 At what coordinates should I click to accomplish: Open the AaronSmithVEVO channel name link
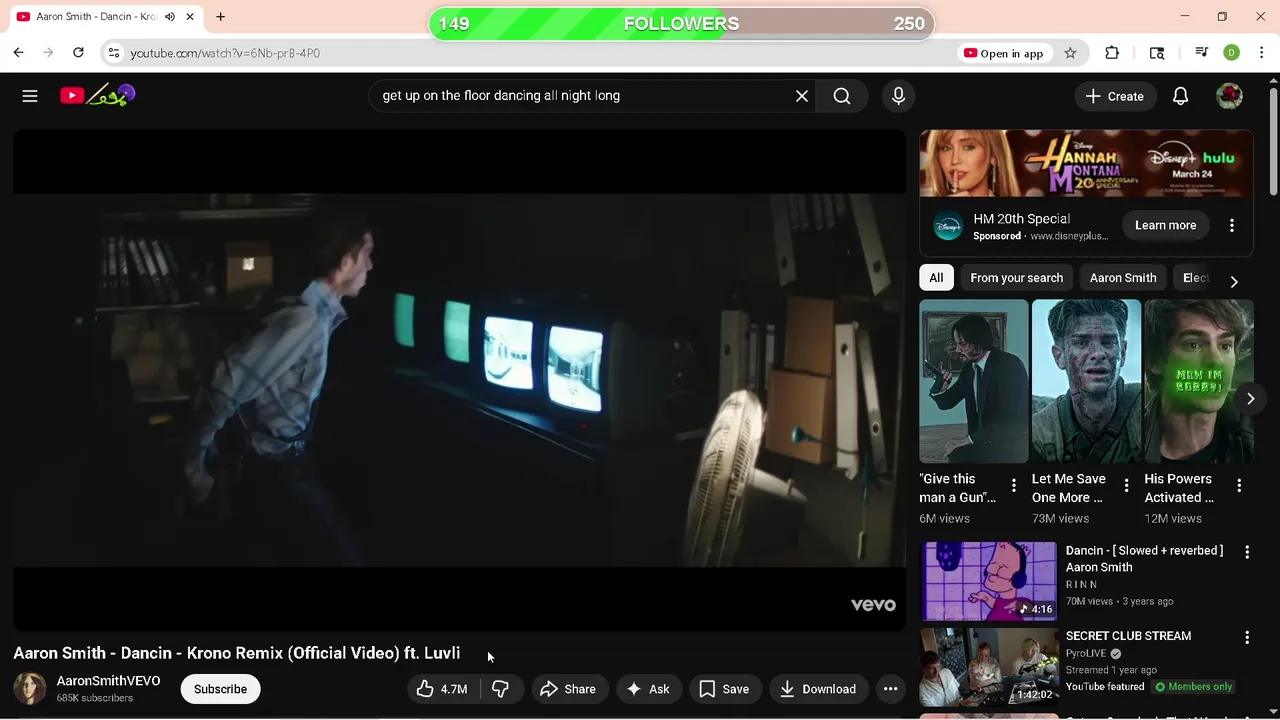pos(108,681)
